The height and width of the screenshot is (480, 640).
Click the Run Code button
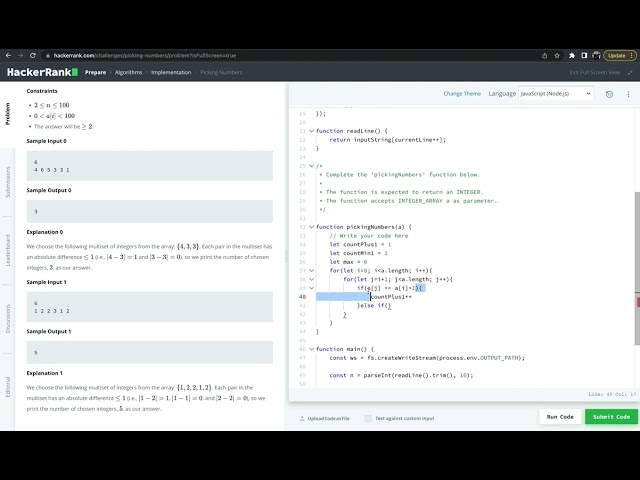pyautogui.click(x=560, y=417)
